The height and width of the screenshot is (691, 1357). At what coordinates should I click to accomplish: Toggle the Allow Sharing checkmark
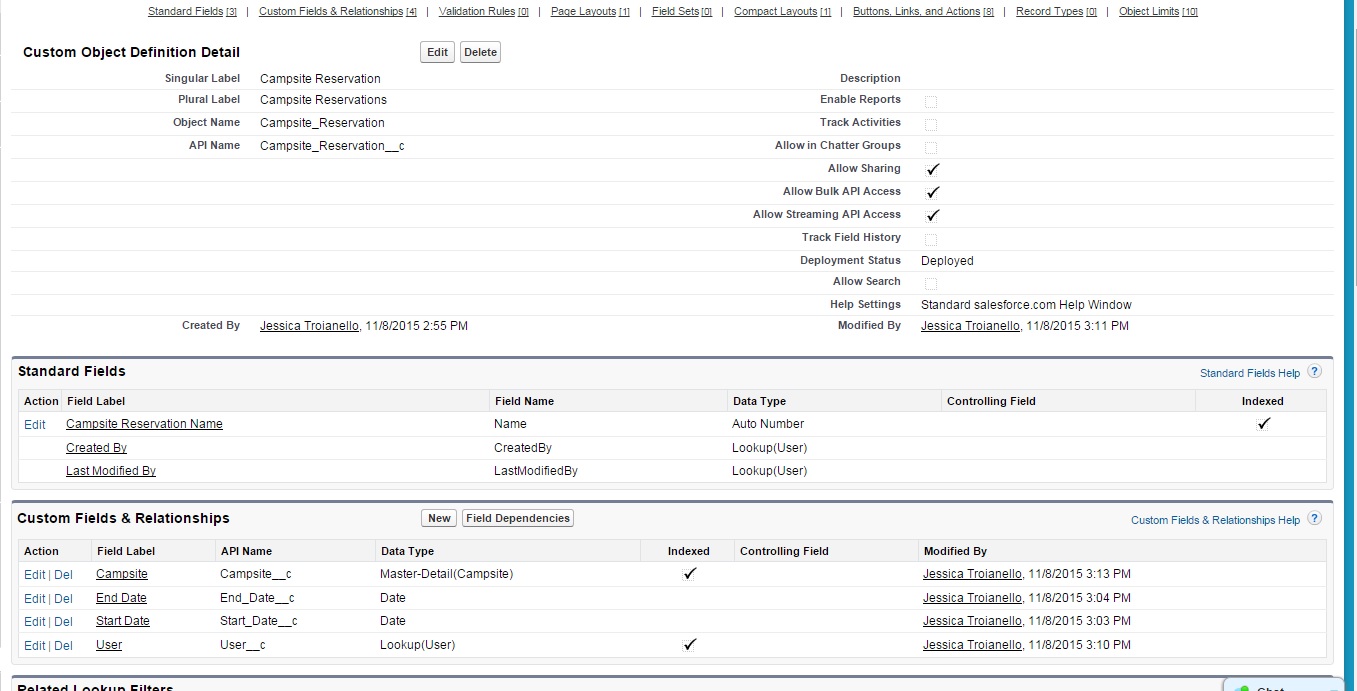933,169
